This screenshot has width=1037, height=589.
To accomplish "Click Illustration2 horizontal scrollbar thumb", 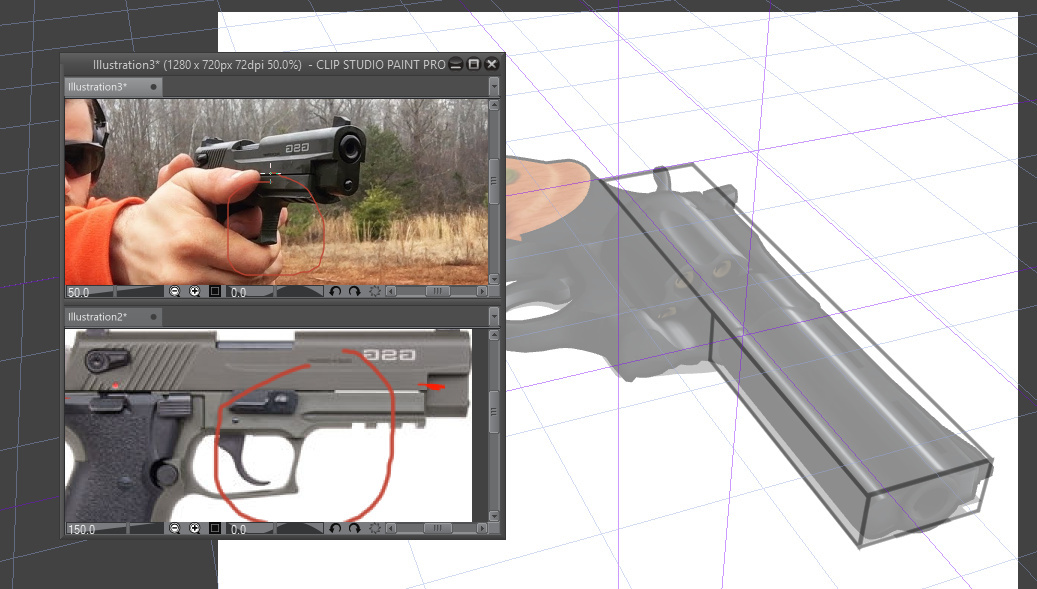I will [x=437, y=528].
